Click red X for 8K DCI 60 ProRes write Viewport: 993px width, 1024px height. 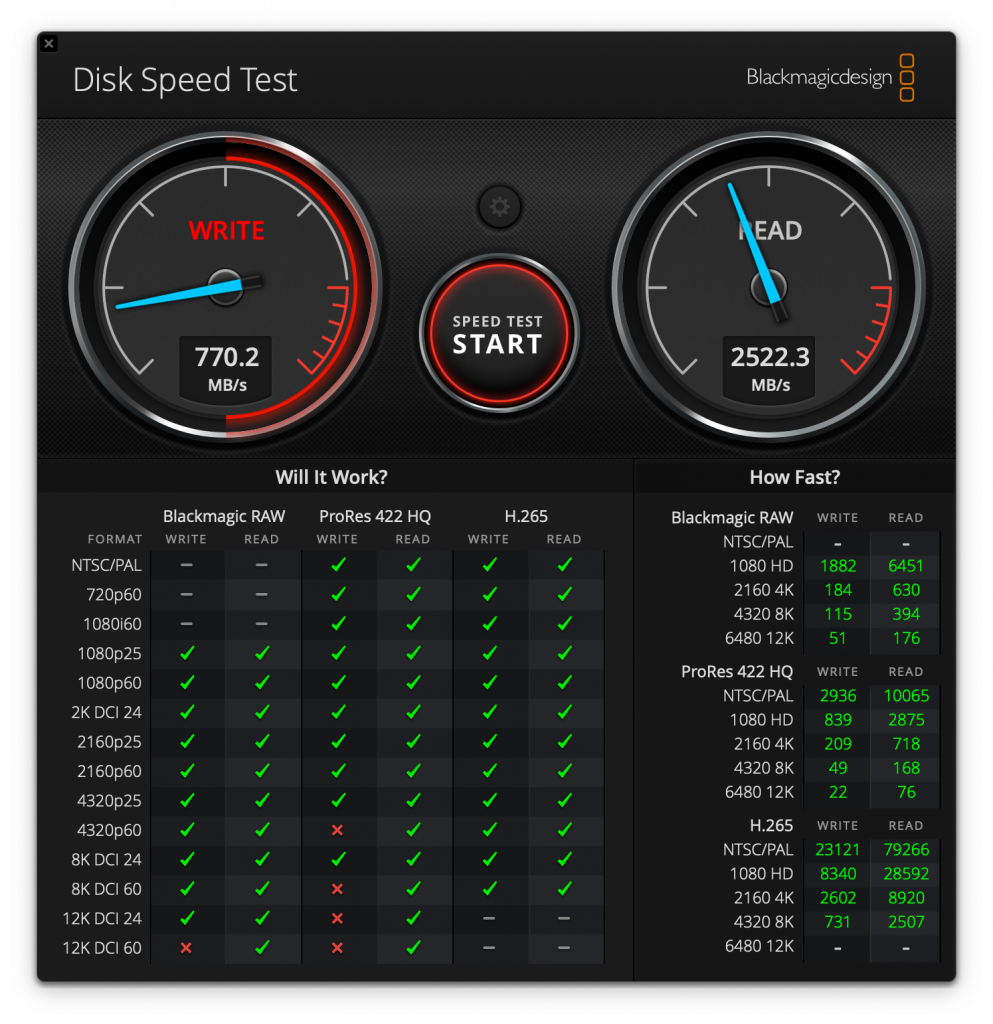pyautogui.click(x=337, y=889)
